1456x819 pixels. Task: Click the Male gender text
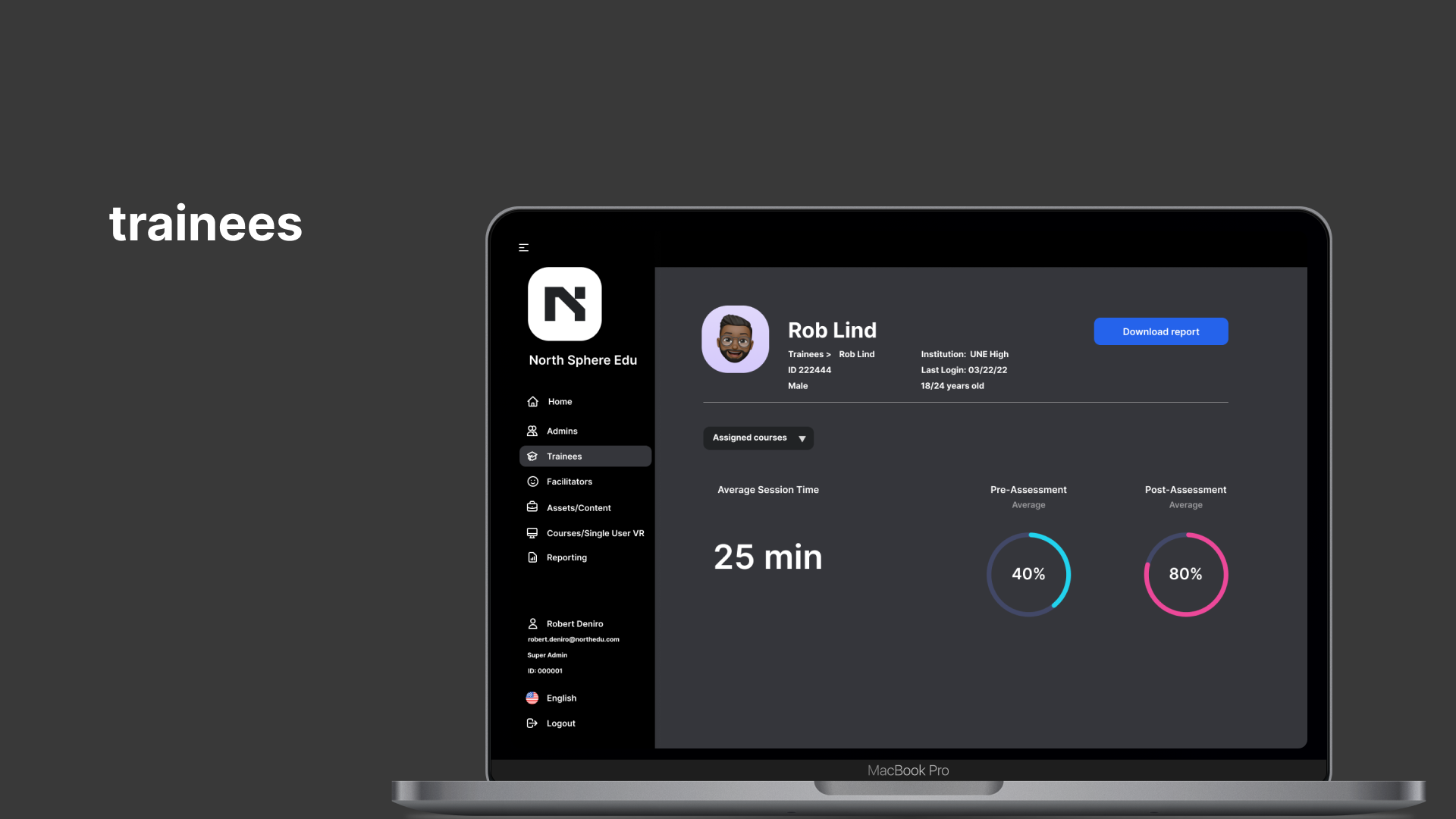[x=798, y=386]
